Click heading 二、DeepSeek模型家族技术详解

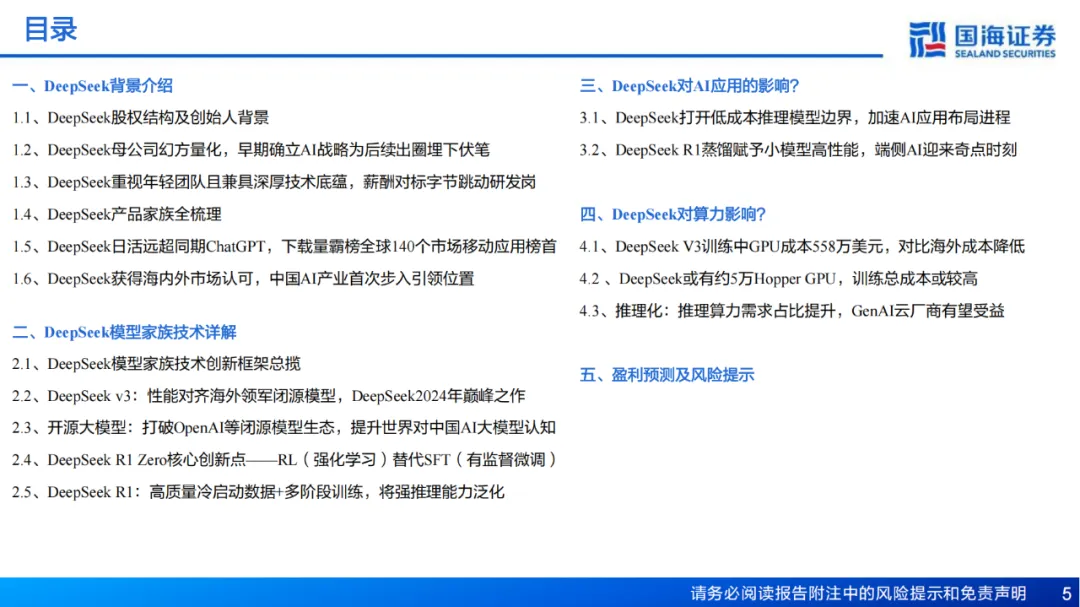coord(124,332)
